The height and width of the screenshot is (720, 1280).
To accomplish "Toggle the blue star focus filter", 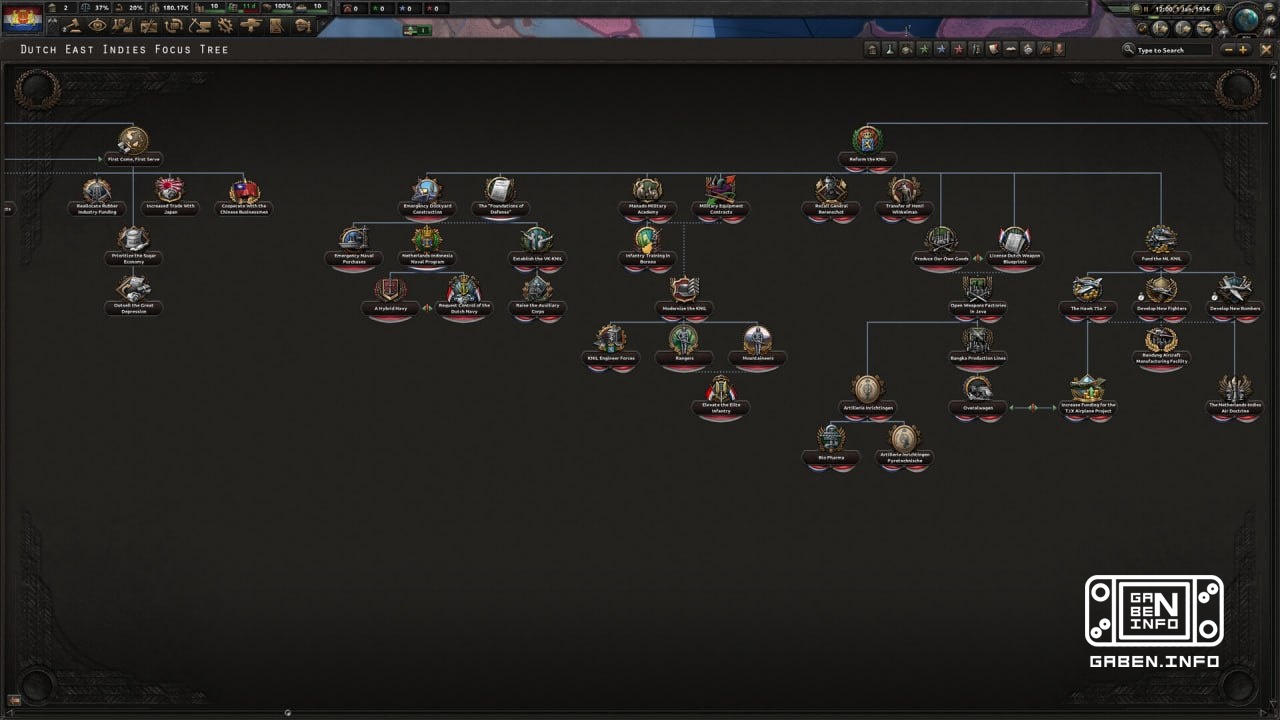I will tap(941, 49).
